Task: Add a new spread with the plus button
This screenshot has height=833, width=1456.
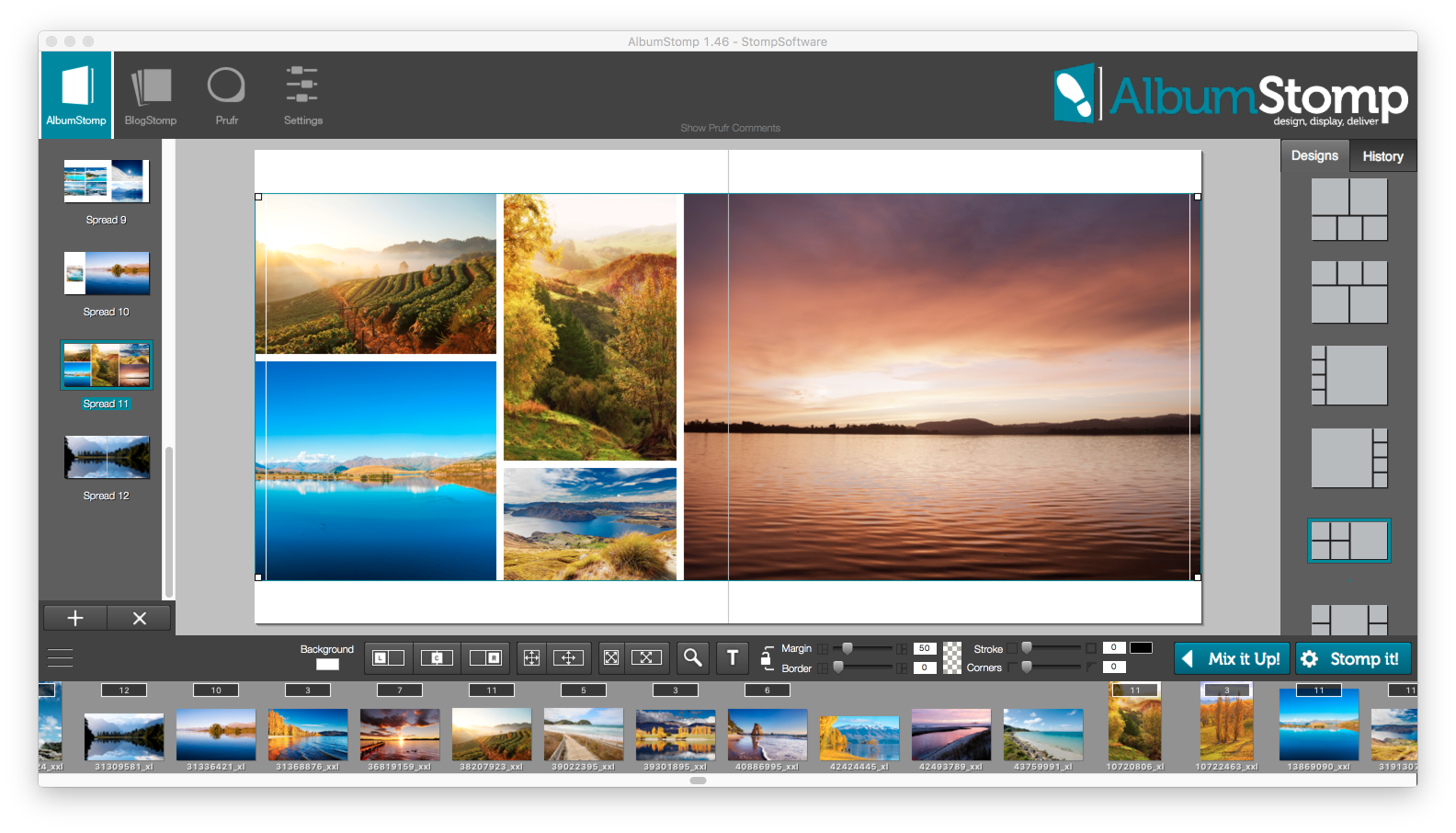Action: (75, 618)
